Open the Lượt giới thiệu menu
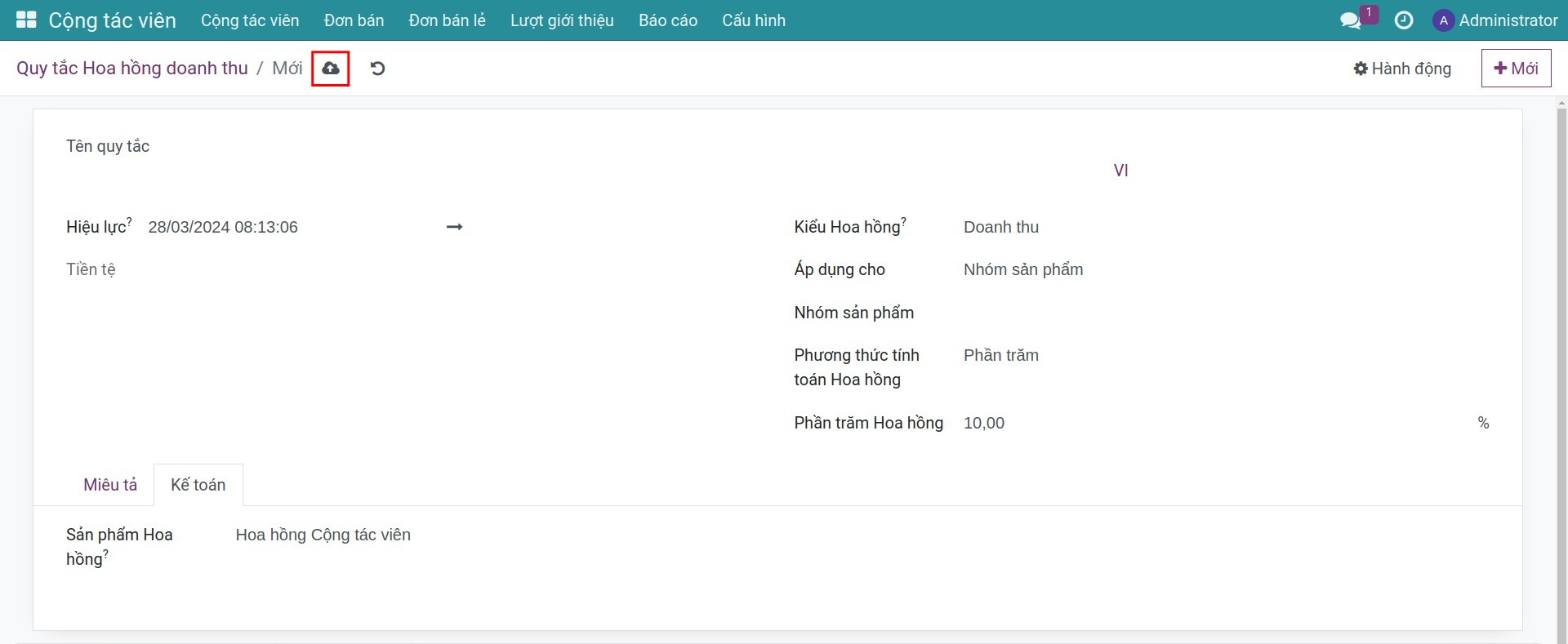Screen dimensions: 1568x644 pyautogui.click(x=562, y=20)
